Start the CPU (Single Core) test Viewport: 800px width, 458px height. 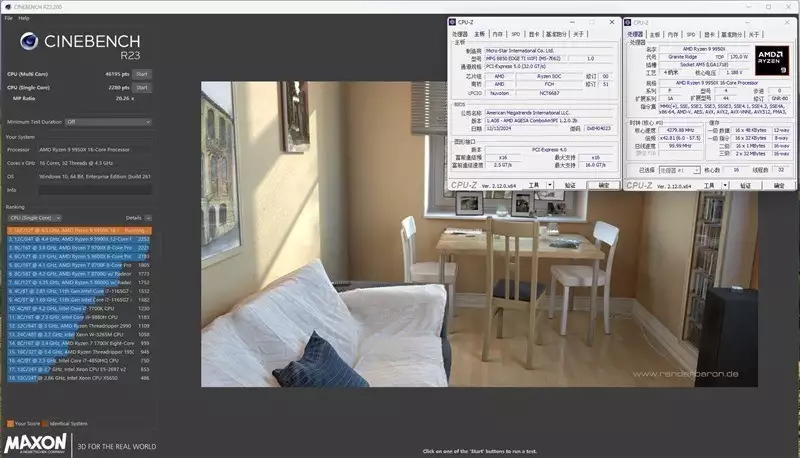pyautogui.click(x=142, y=87)
